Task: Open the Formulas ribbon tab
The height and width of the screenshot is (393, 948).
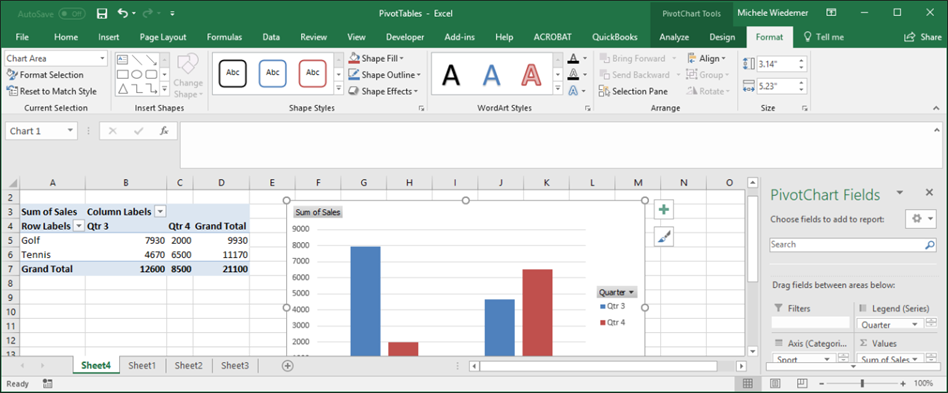Action: coord(224,37)
